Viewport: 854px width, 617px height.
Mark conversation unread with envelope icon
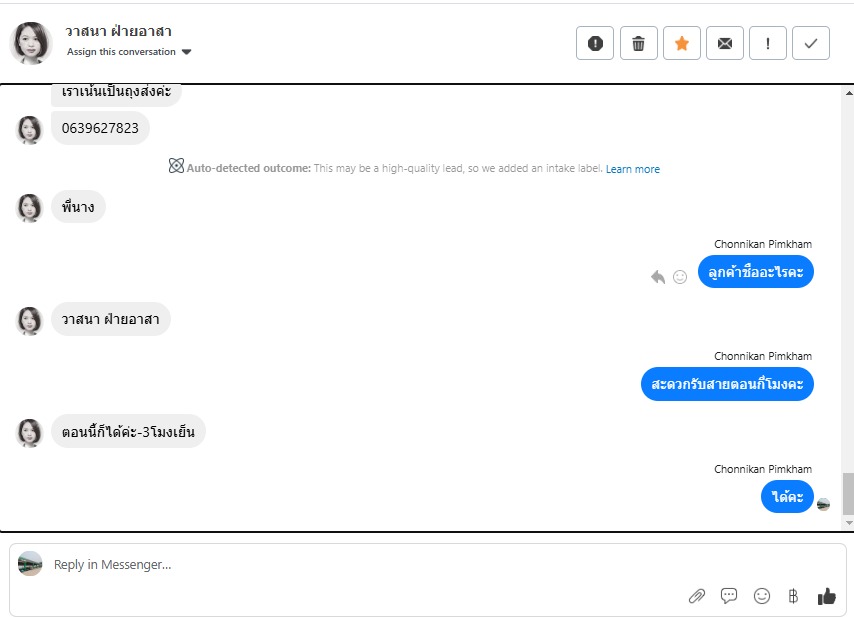(x=725, y=43)
